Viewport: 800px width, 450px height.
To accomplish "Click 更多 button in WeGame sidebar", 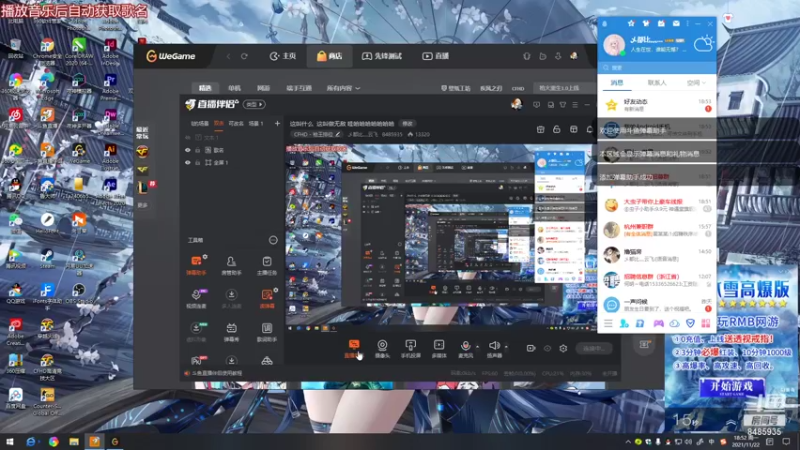I will tap(142, 205).
